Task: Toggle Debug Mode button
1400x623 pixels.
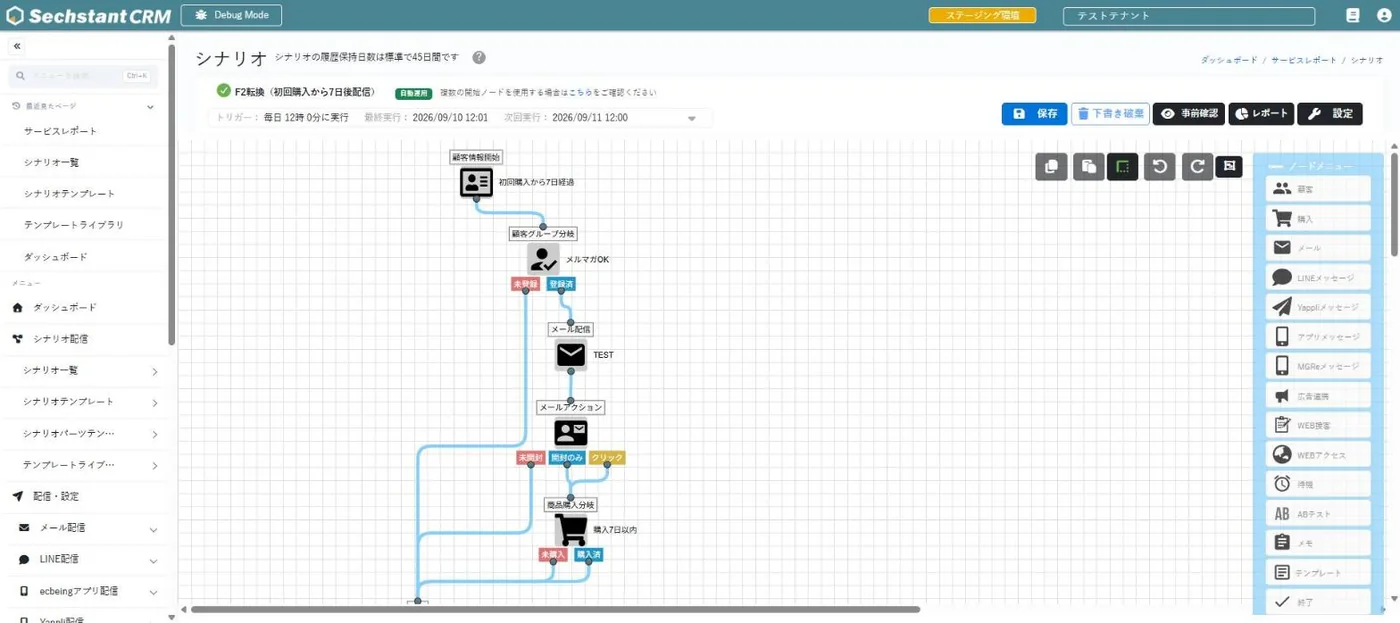Action: click(231, 15)
